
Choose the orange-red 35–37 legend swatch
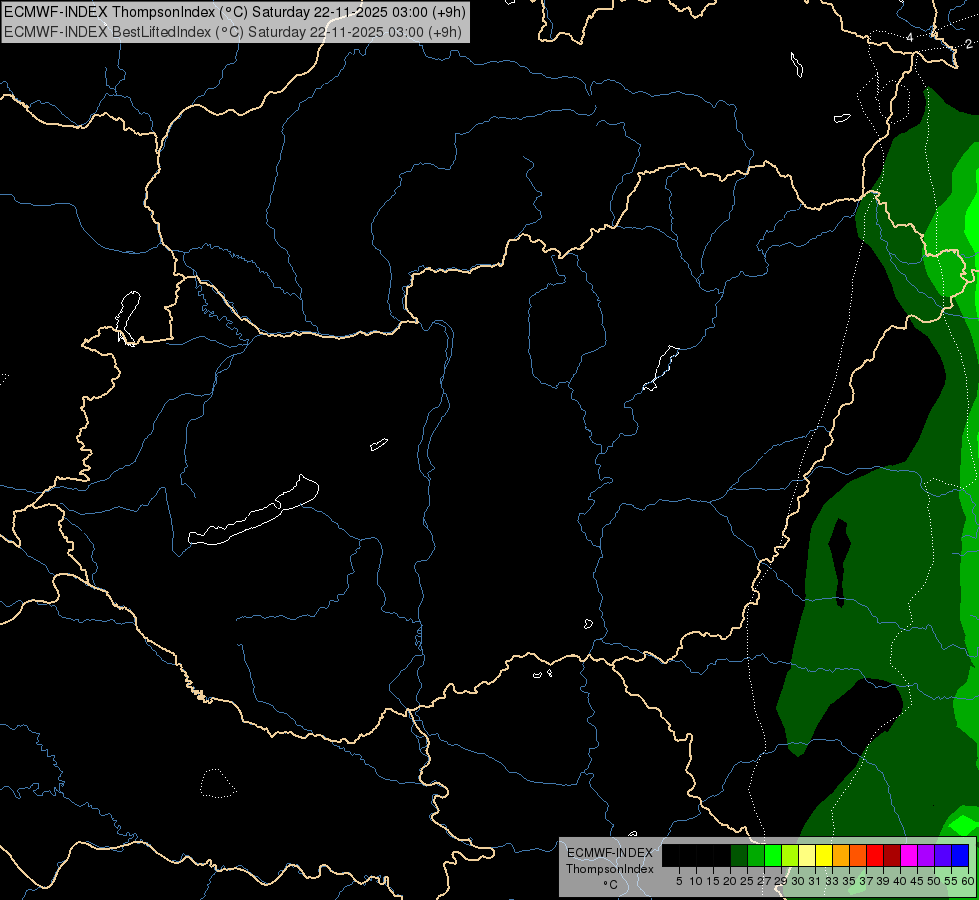pyautogui.click(x=858, y=855)
